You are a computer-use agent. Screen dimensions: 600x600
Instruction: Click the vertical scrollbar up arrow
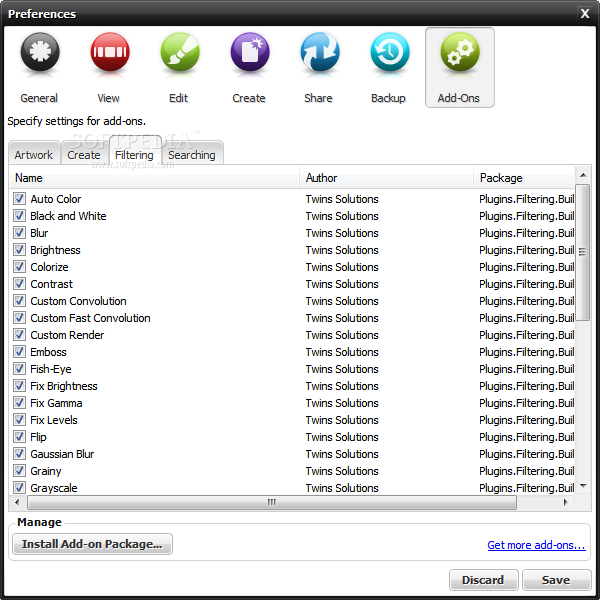583,175
